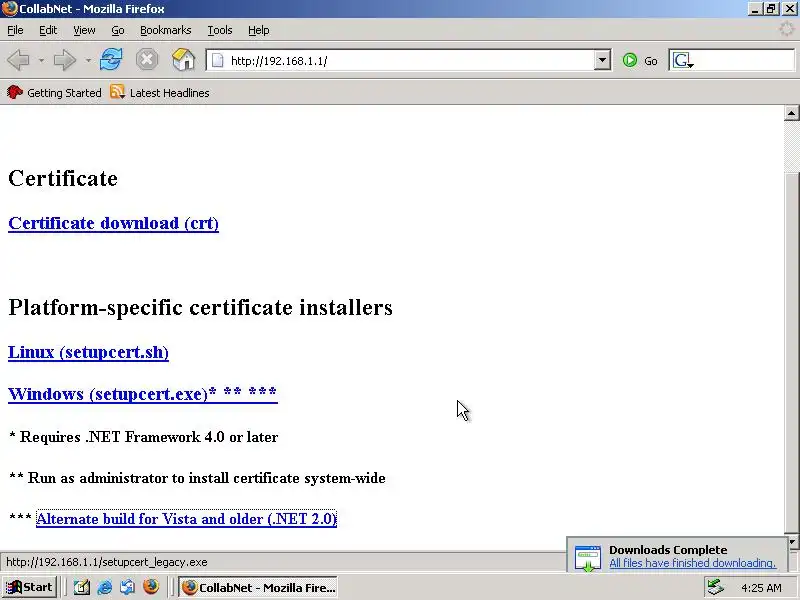
Task: Click the status bar URL text setupcert_legacy.exe
Action: 107,562
